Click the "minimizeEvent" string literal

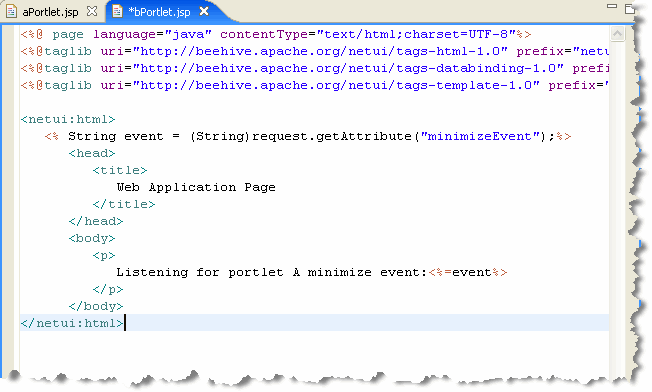click(480, 136)
